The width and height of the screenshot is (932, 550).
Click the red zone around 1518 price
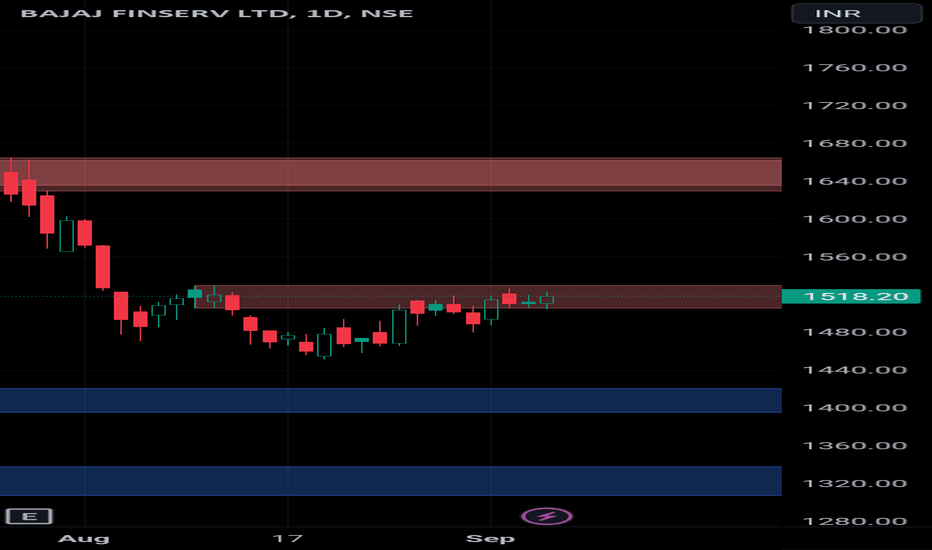click(488, 297)
